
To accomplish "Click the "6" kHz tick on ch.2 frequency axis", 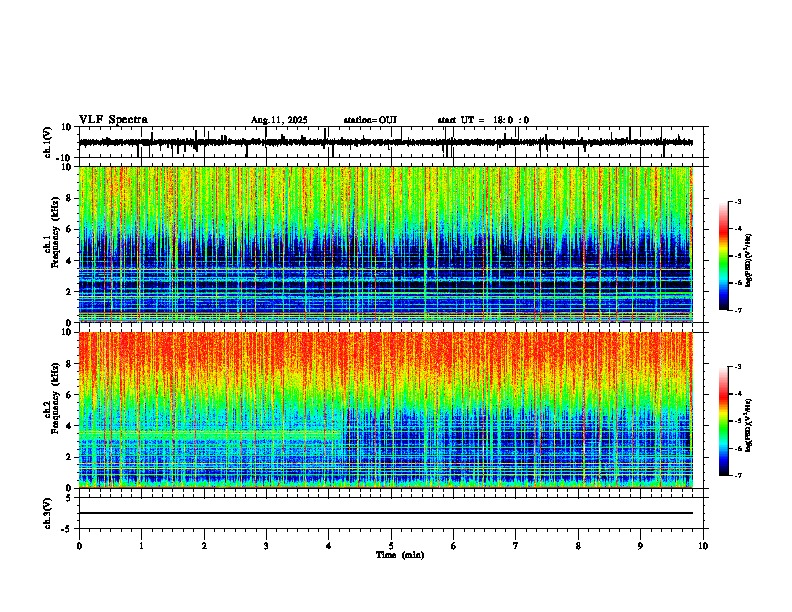I will pos(69,394).
